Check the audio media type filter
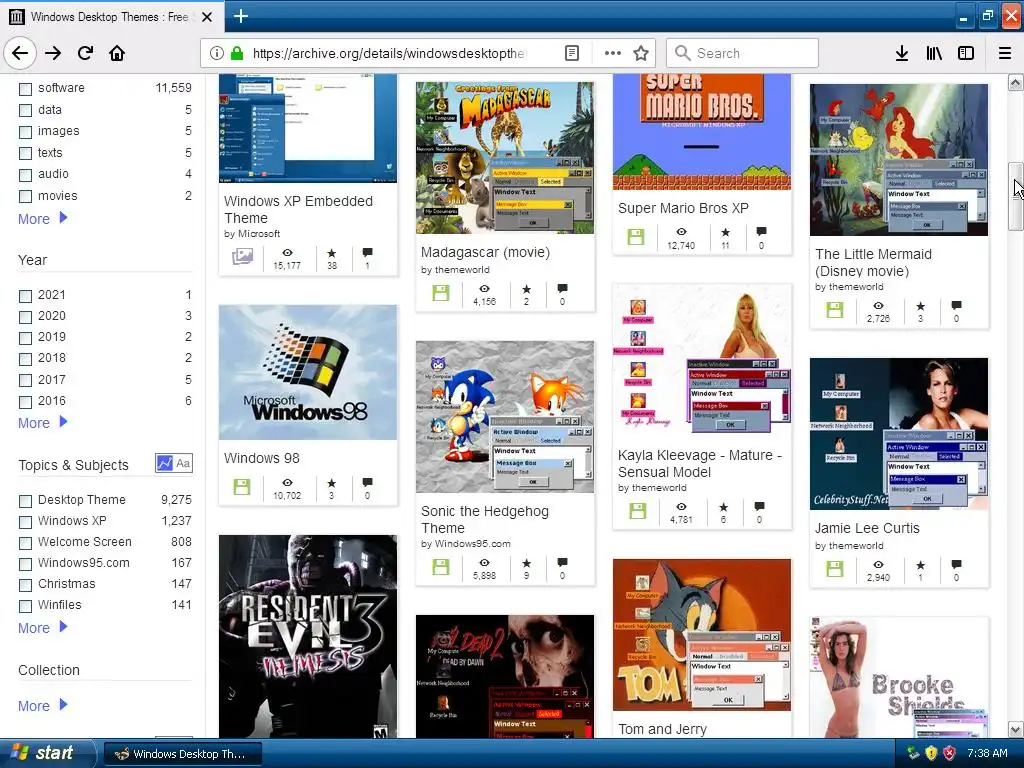The height and width of the screenshot is (768, 1024). click(x=25, y=175)
